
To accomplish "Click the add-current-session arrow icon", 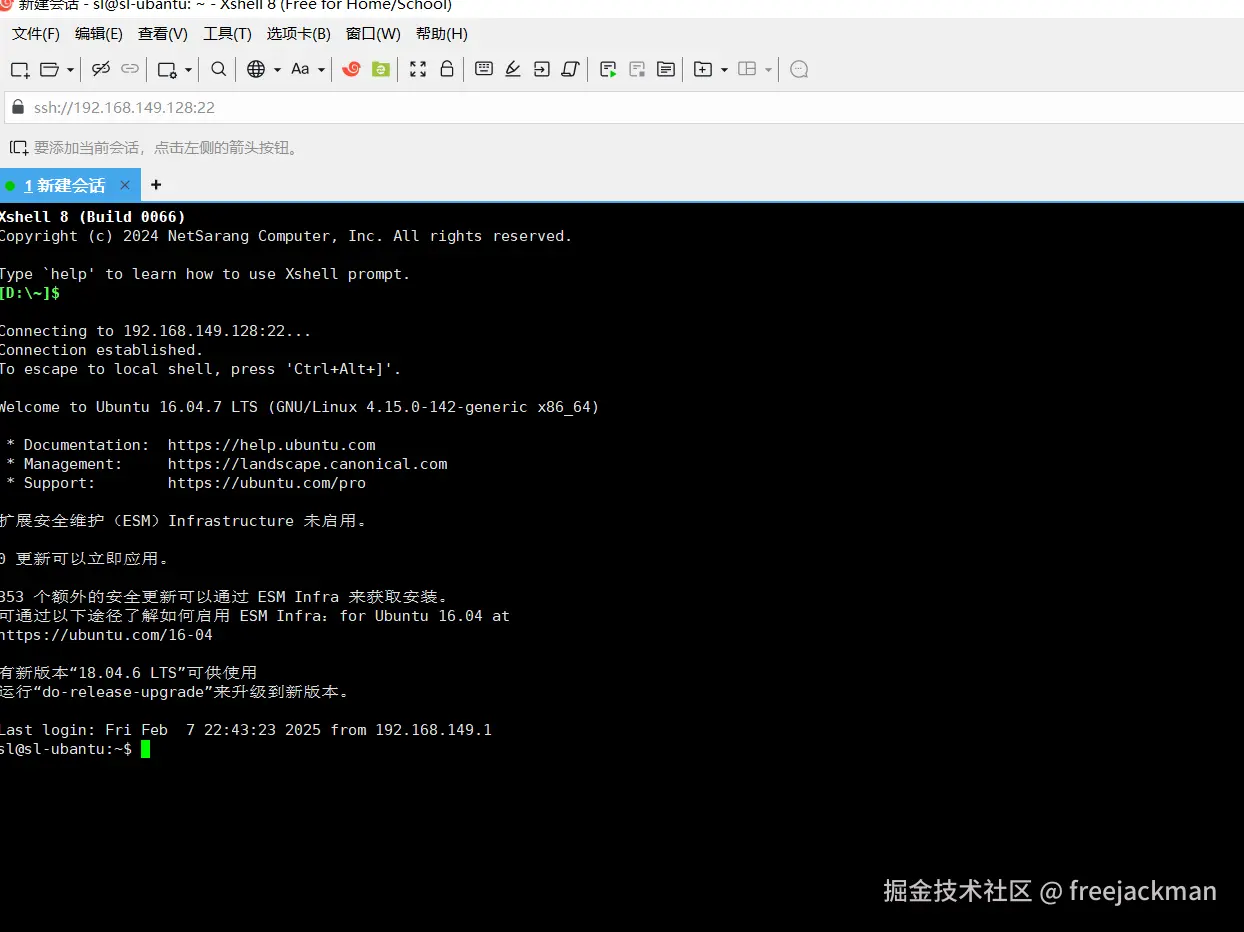I will [18, 148].
